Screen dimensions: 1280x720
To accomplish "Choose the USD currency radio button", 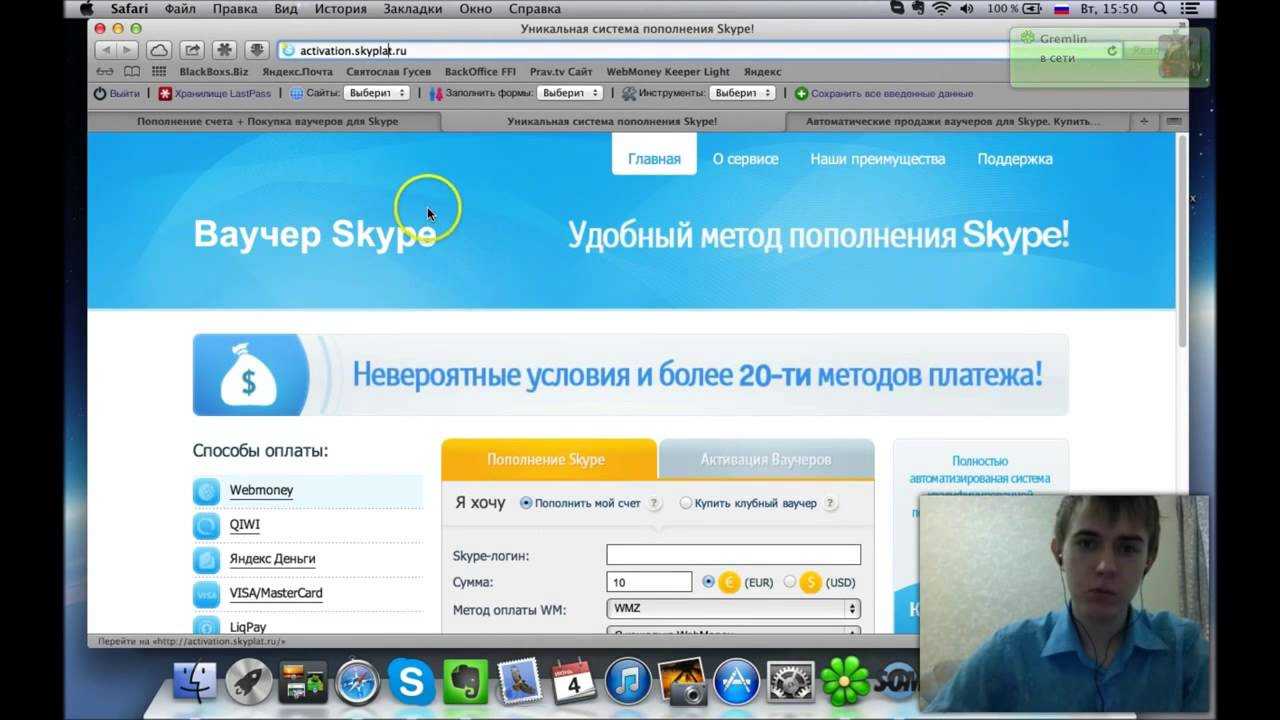I will tap(790, 581).
